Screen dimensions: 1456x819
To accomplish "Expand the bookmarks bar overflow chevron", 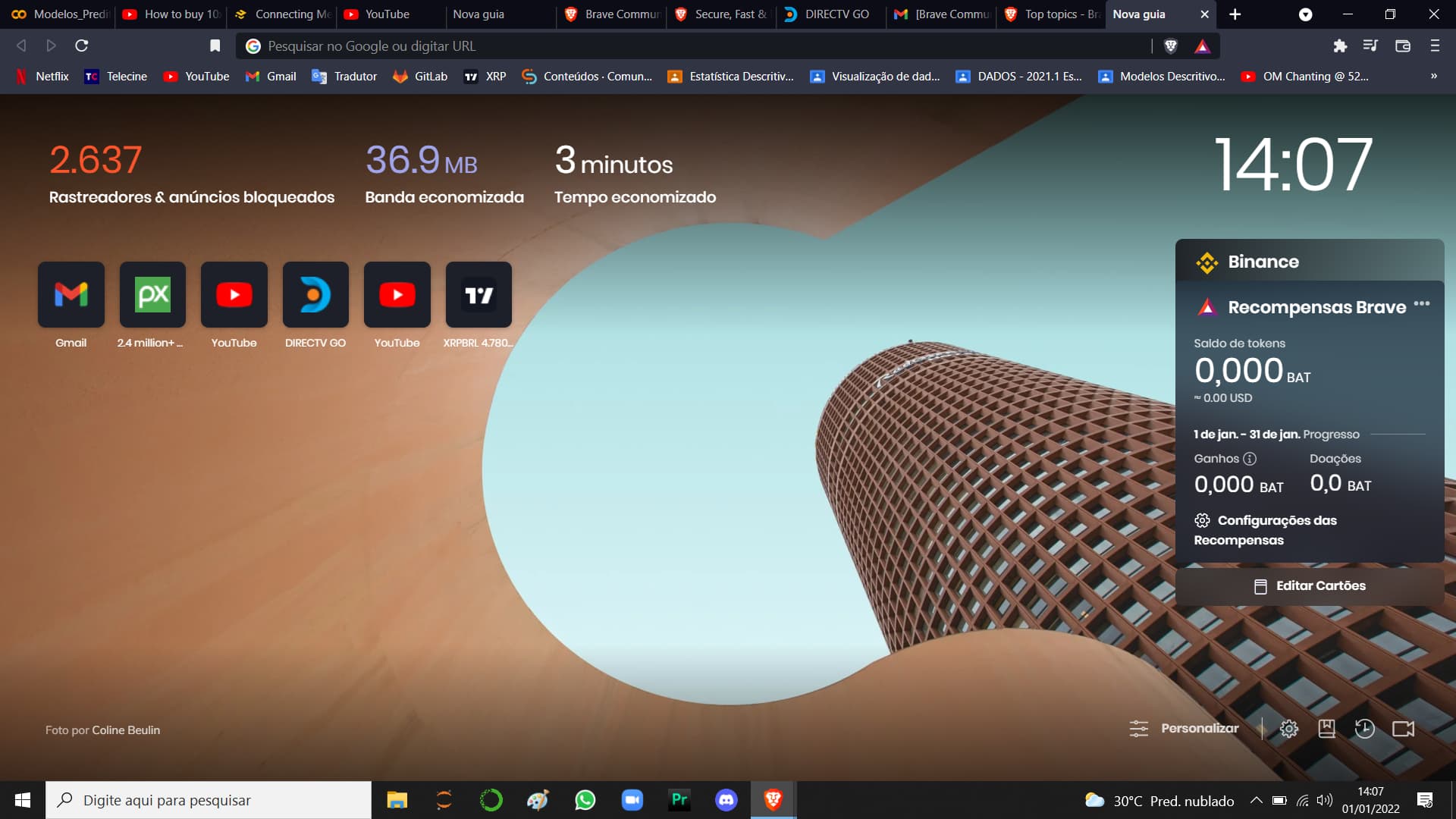I will tap(1433, 76).
